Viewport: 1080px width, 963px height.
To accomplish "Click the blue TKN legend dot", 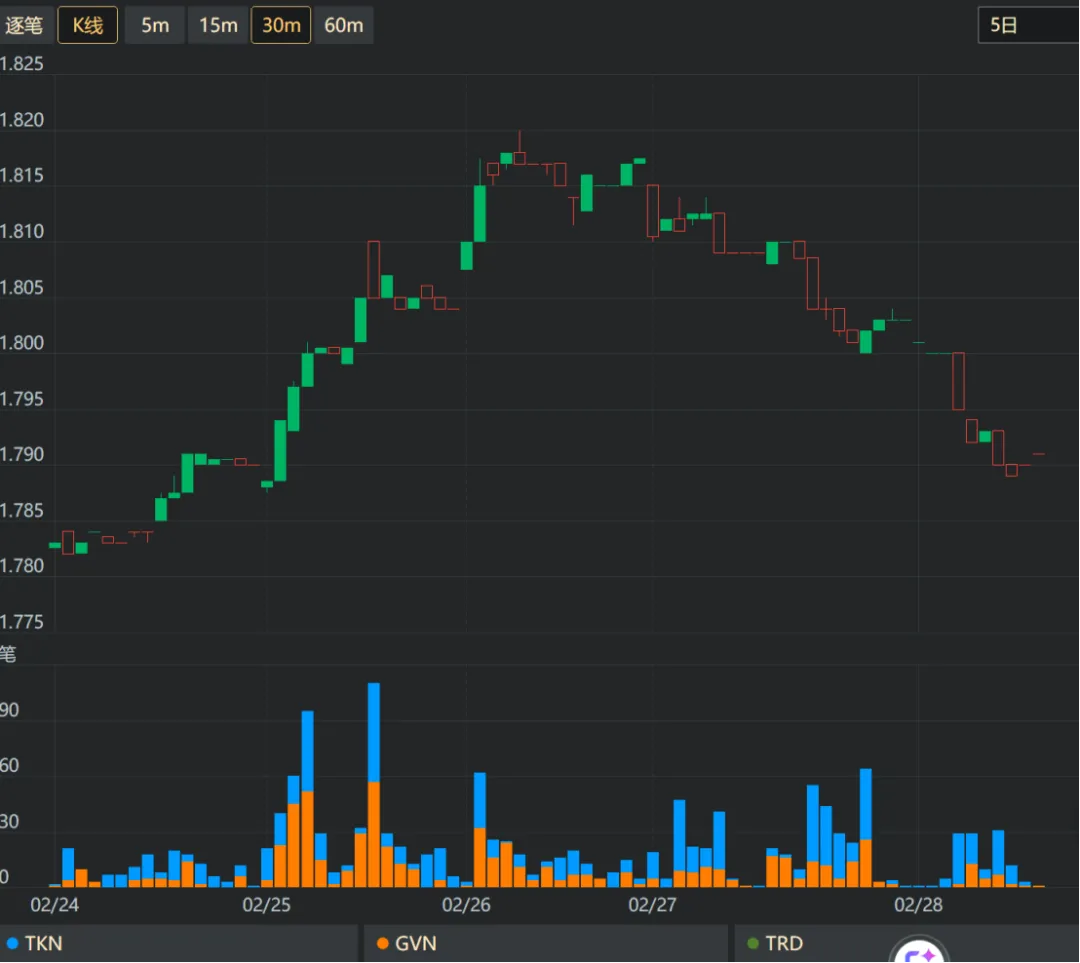I will pos(12,943).
